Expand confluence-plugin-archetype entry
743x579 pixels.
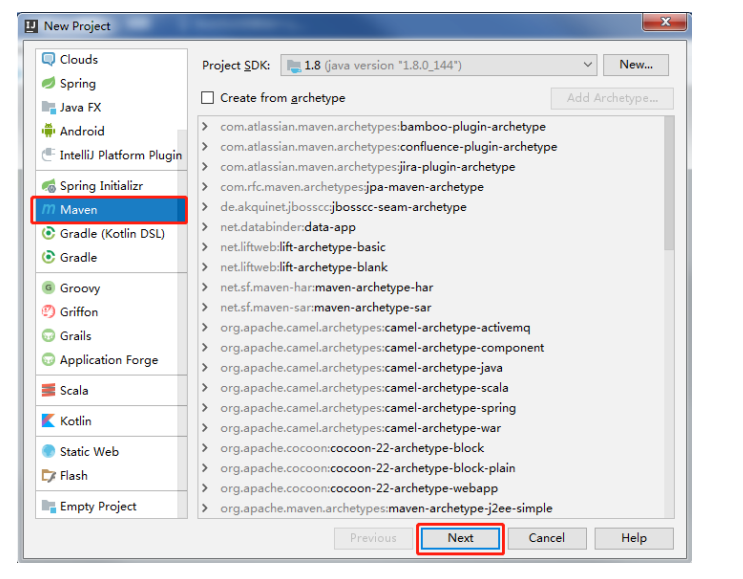point(205,146)
